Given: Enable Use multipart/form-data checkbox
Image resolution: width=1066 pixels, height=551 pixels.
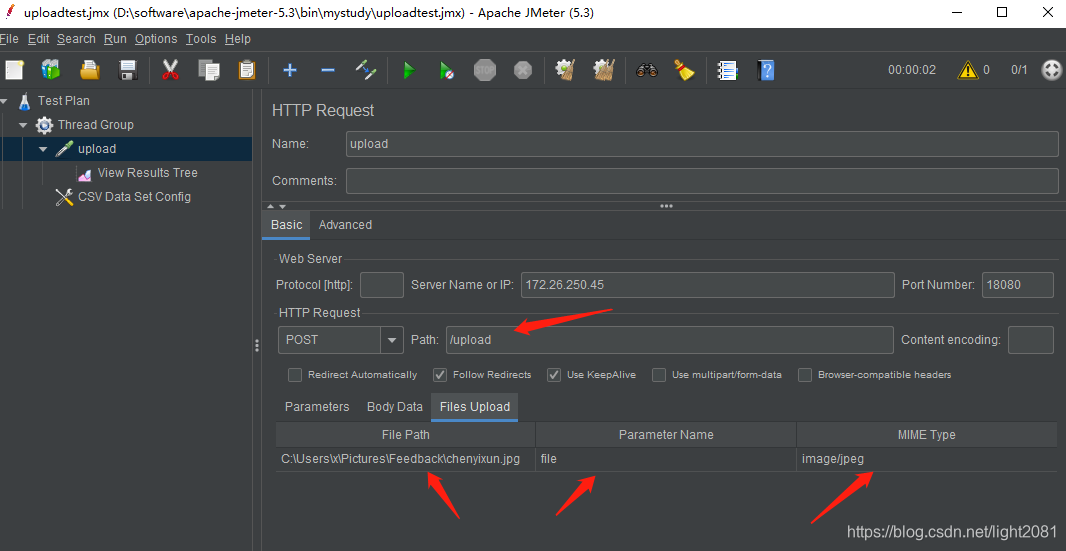Looking at the screenshot, I should coord(659,375).
